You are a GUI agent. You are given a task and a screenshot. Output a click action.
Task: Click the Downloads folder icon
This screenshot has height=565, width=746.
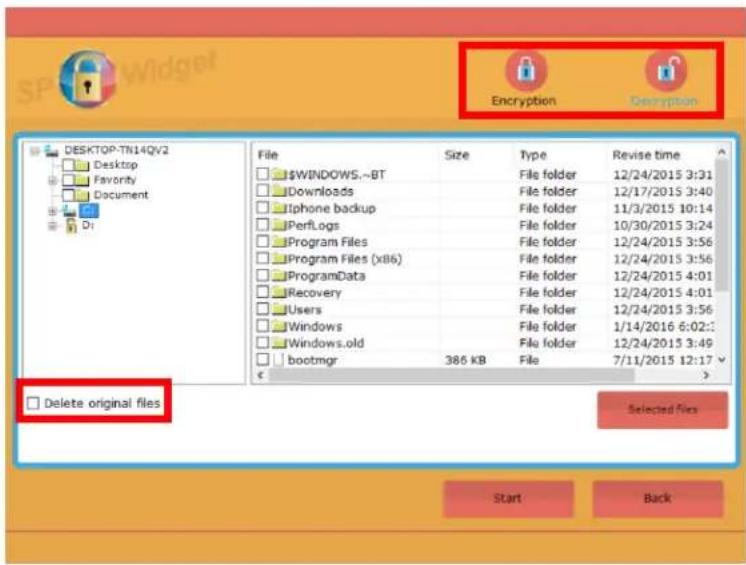pos(279,191)
